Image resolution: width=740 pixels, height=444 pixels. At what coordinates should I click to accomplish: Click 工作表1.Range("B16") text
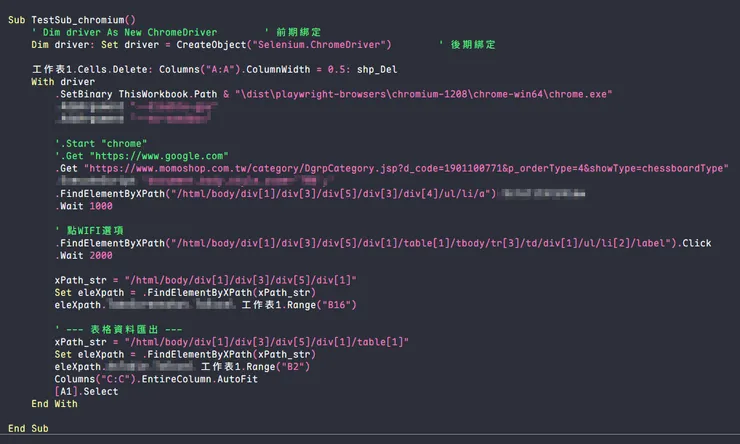pos(299,305)
